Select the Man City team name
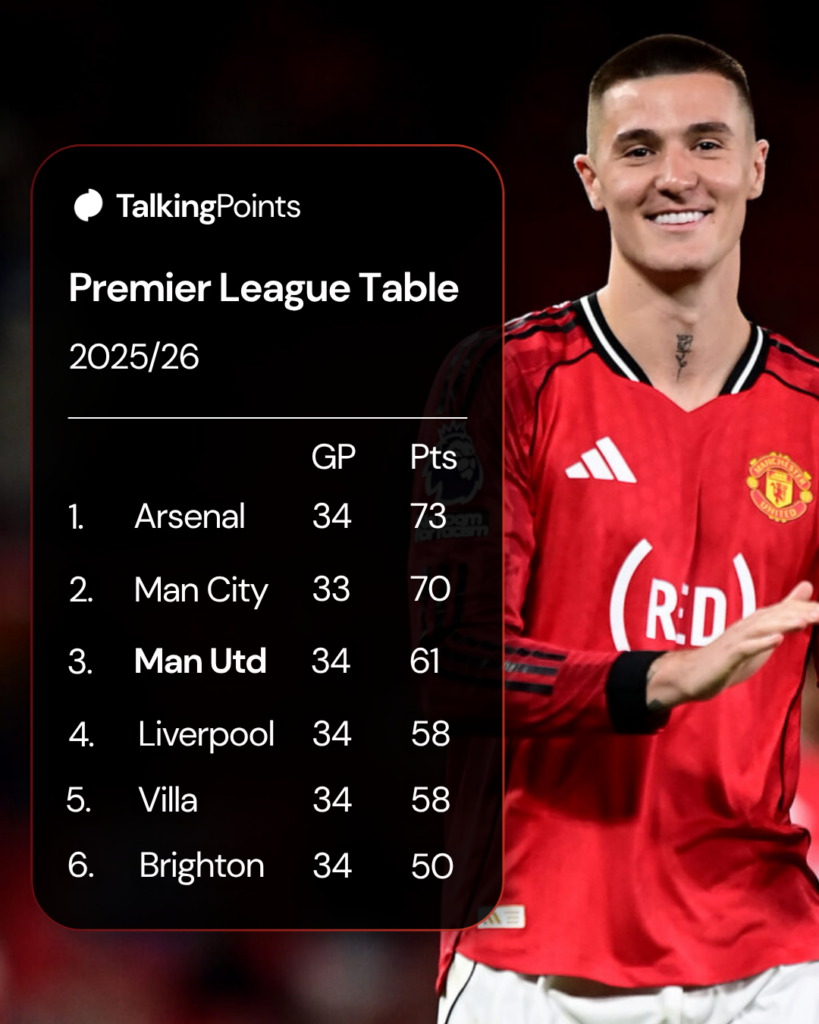The width and height of the screenshot is (819, 1024). coord(201,590)
